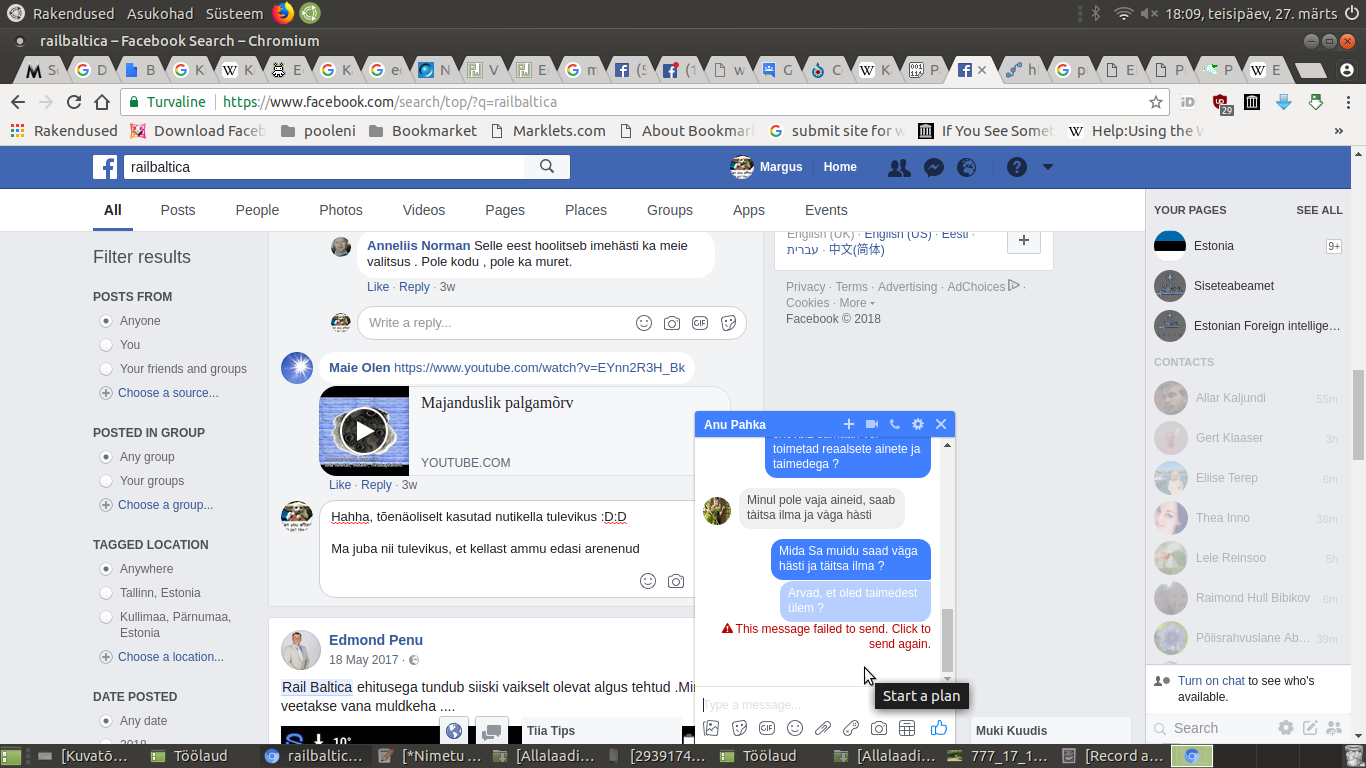Viewport: 1366px width, 768px height.
Task: Switch to the Videos tab
Action: point(424,210)
